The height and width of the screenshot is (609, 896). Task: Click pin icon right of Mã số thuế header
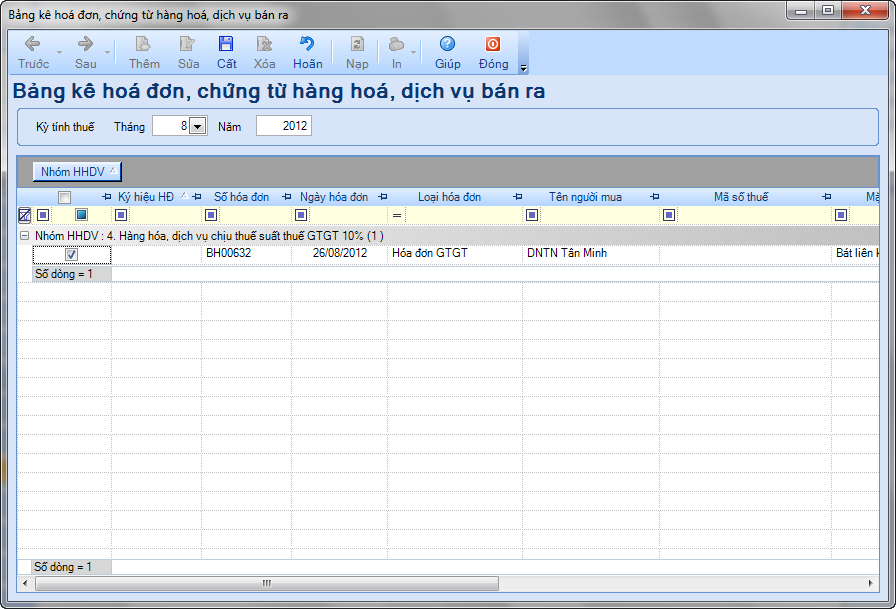pyautogui.click(x=827, y=197)
